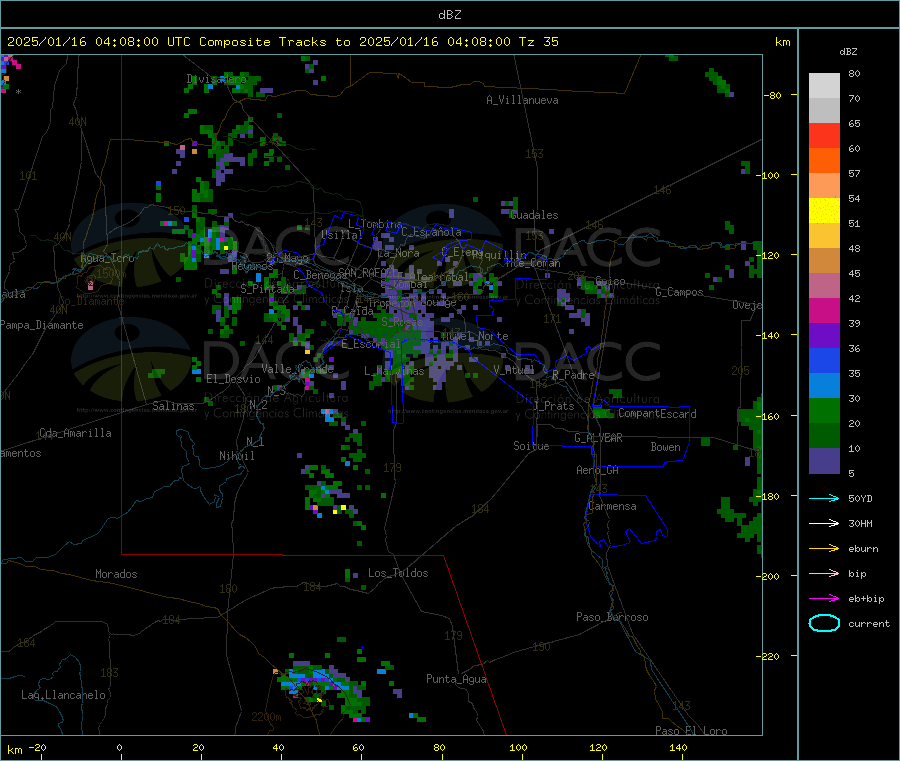Click the 45 dBZ brown-orange color swatch
This screenshot has width=900, height=761.
[x=824, y=261]
